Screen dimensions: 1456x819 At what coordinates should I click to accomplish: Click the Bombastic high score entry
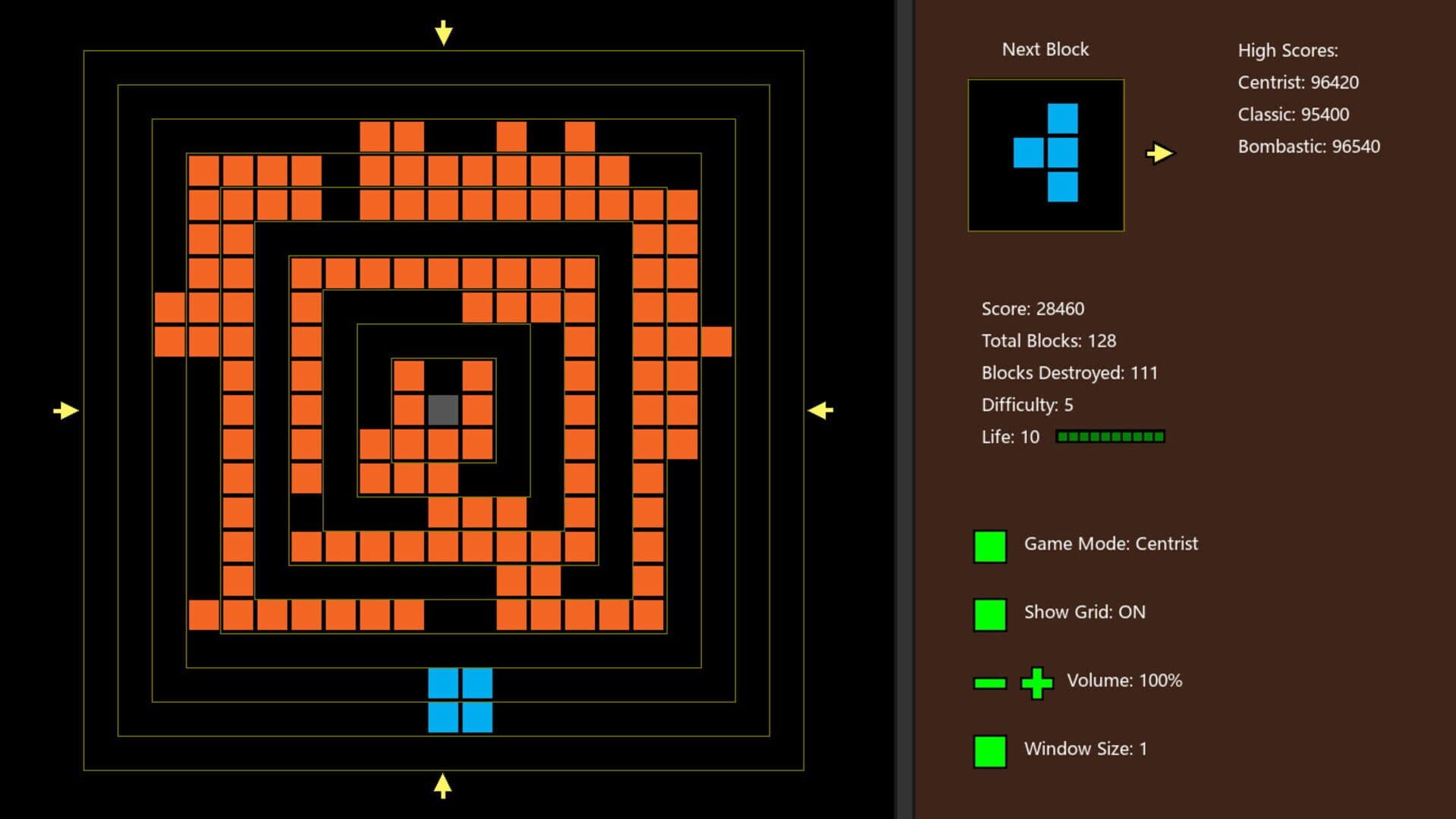coord(1308,146)
